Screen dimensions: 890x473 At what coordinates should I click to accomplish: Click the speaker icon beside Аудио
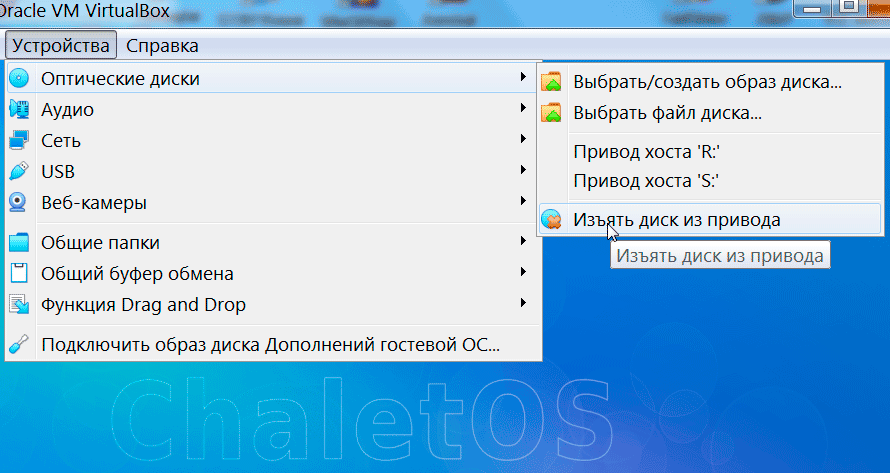coord(19,110)
